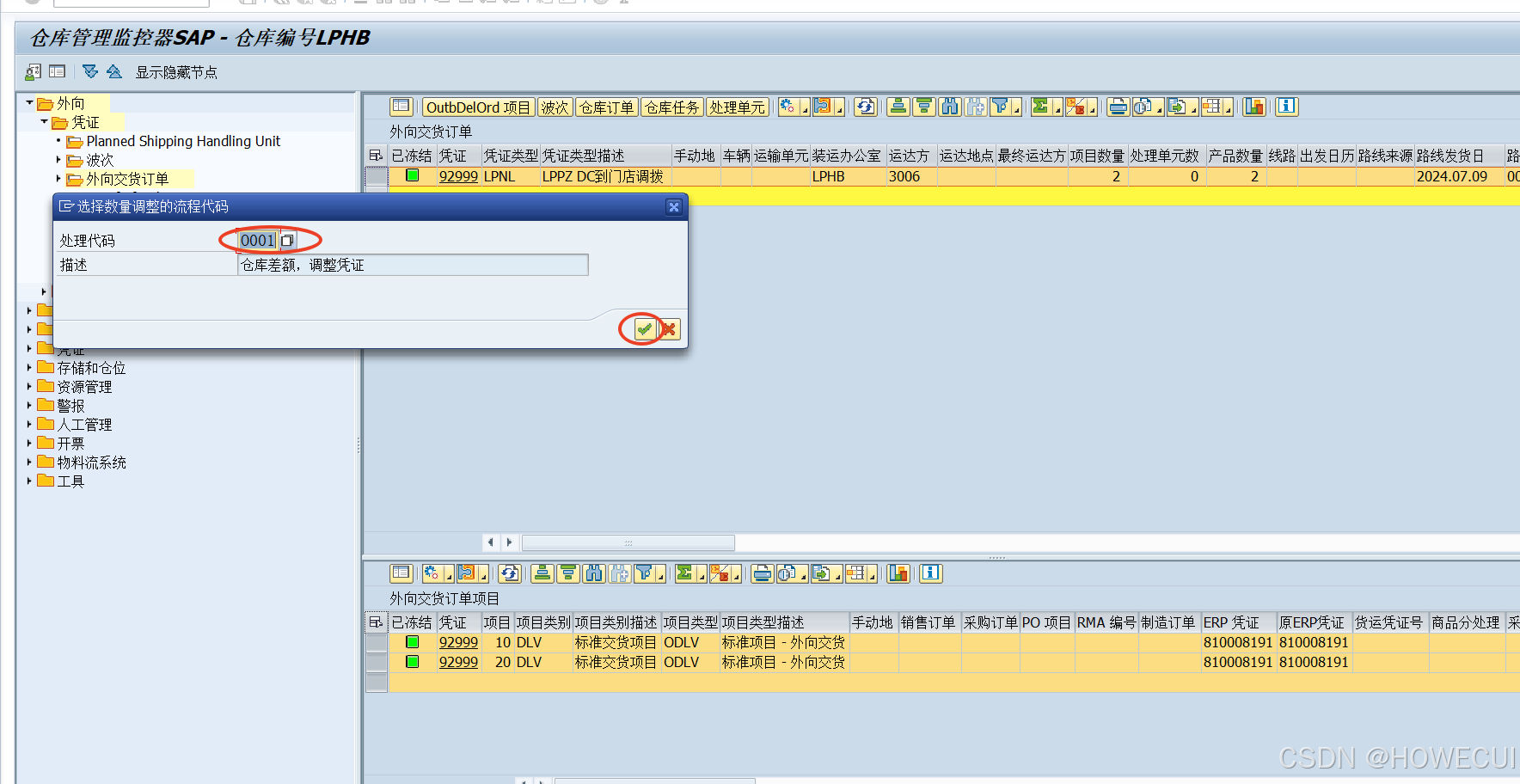
Task: Open Find binoculars in outbound delivery order toolbar
Action: 950,107
